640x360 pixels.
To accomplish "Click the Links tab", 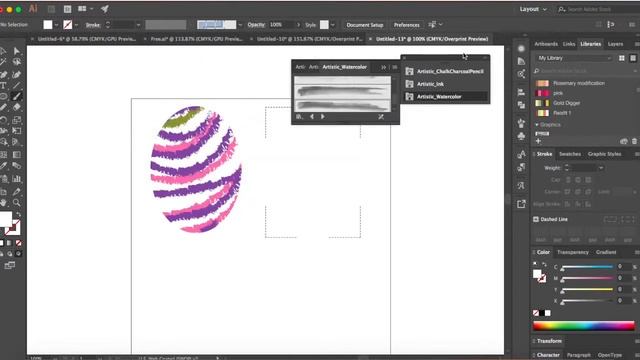I will (569, 44).
